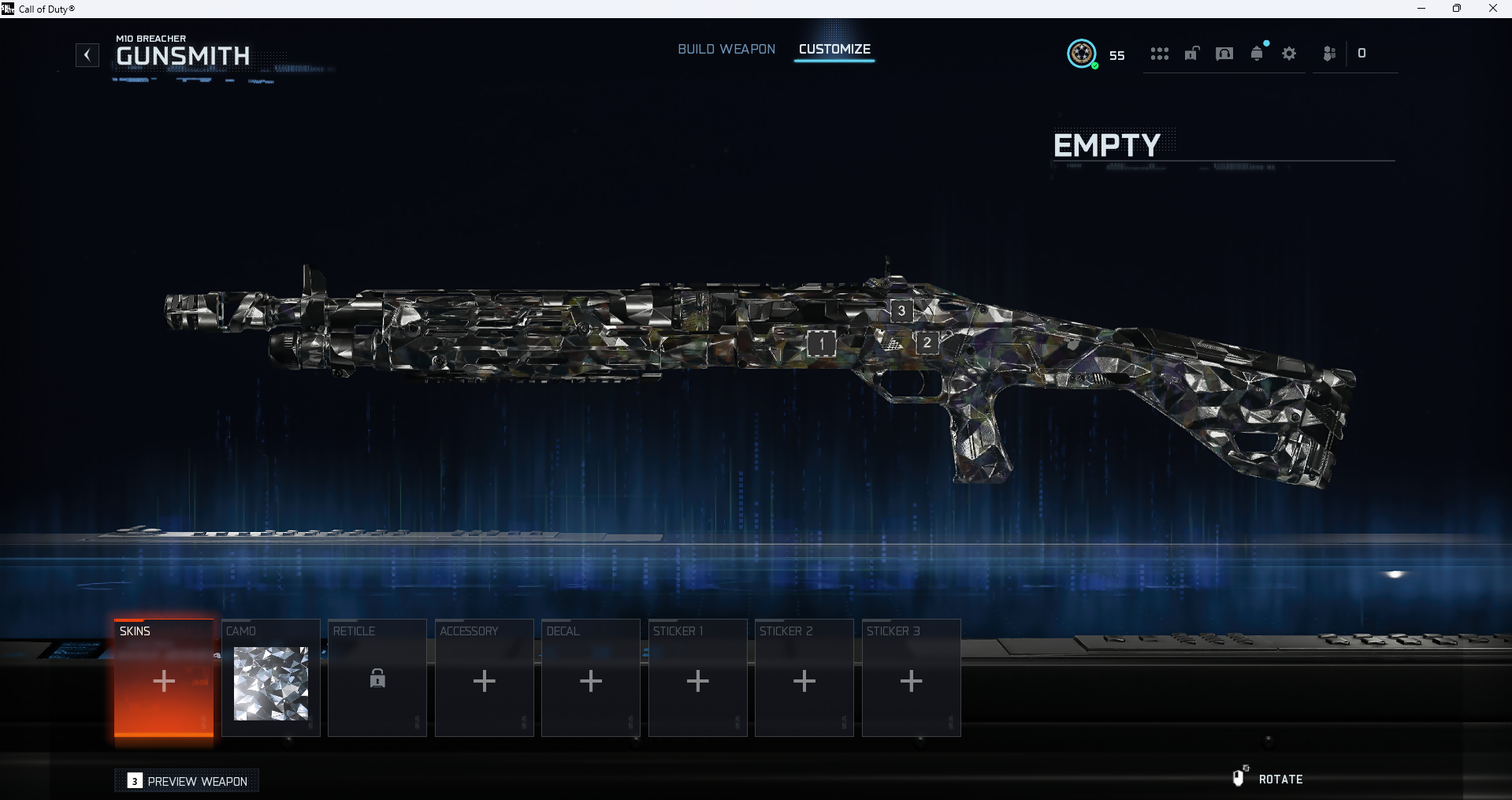
Task: Click the unlock padlock icon in header
Action: (x=1192, y=54)
